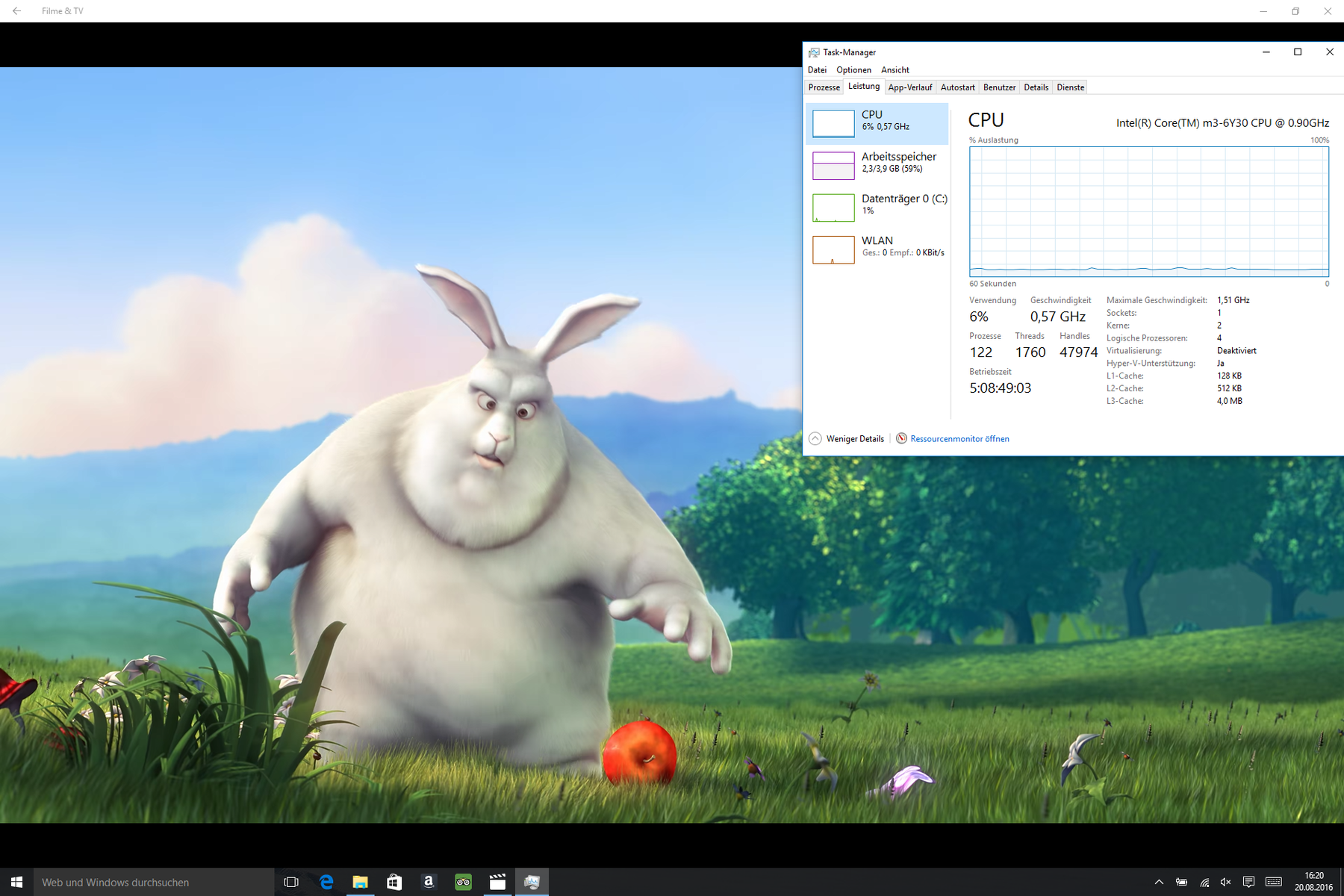This screenshot has width=1344, height=896.
Task: Click the Threads count 1760
Action: 1030,352
